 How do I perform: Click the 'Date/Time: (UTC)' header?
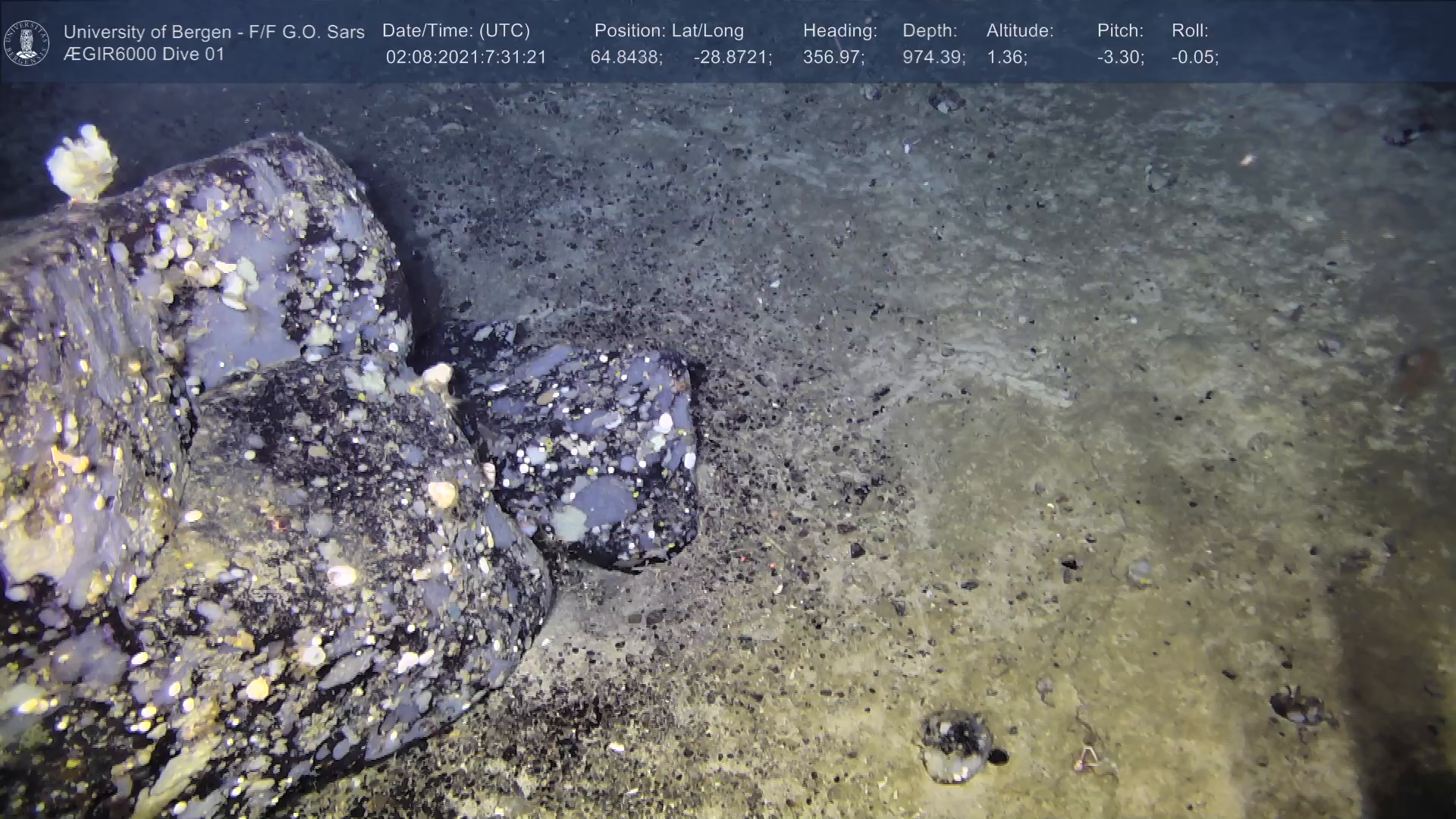(456, 31)
